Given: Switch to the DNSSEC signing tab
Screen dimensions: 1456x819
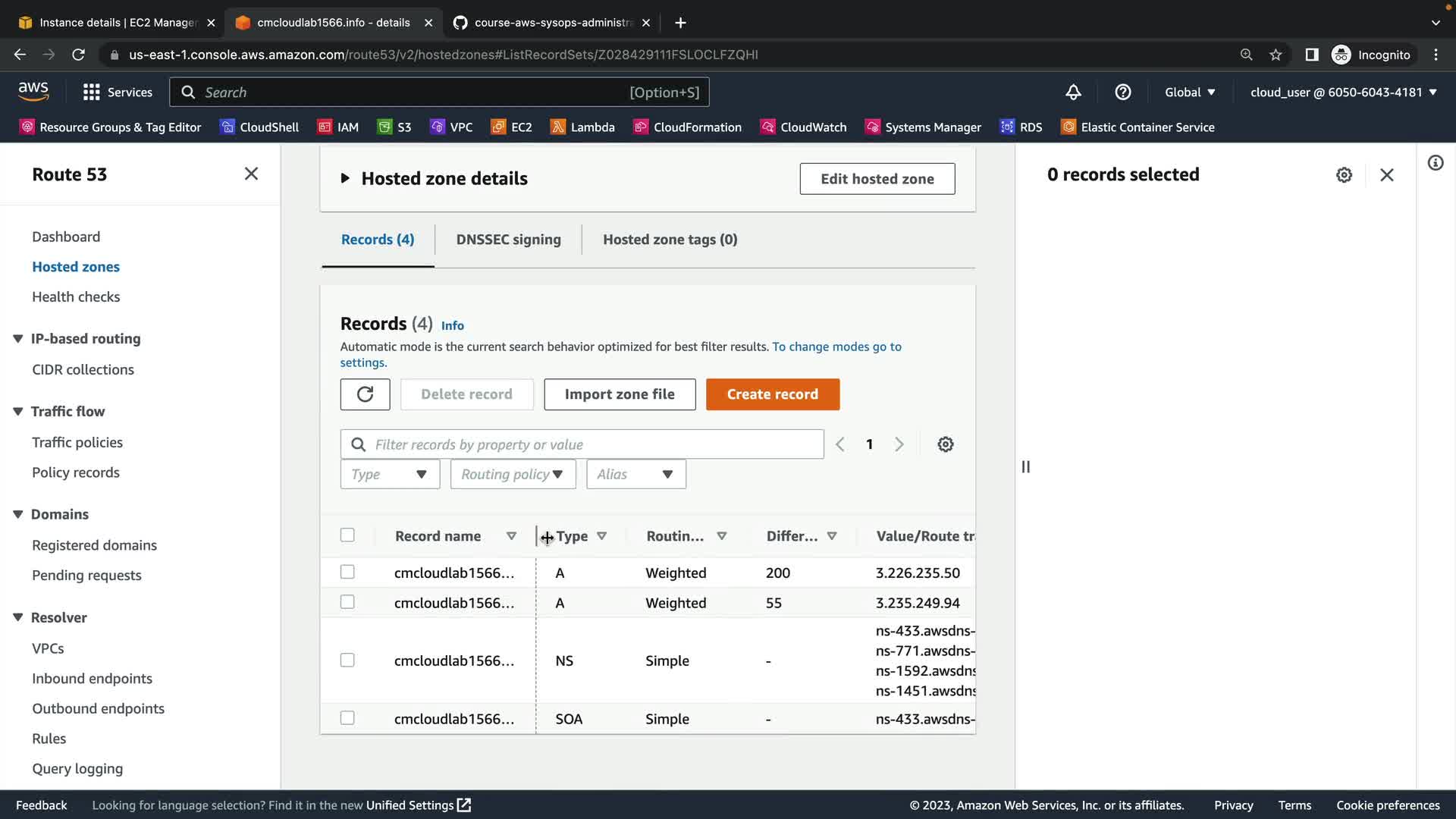Looking at the screenshot, I should (x=508, y=240).
